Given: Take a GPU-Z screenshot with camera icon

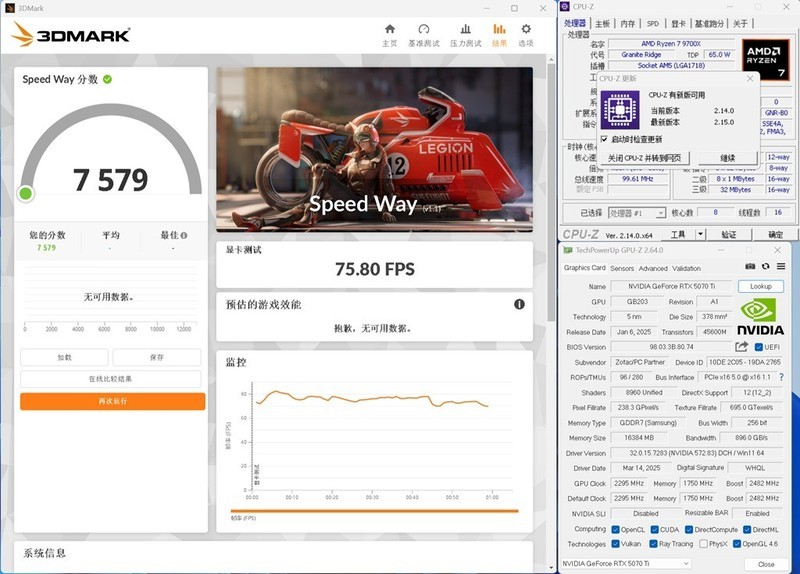Looking at the screenshot, I should tap(750, 266).
